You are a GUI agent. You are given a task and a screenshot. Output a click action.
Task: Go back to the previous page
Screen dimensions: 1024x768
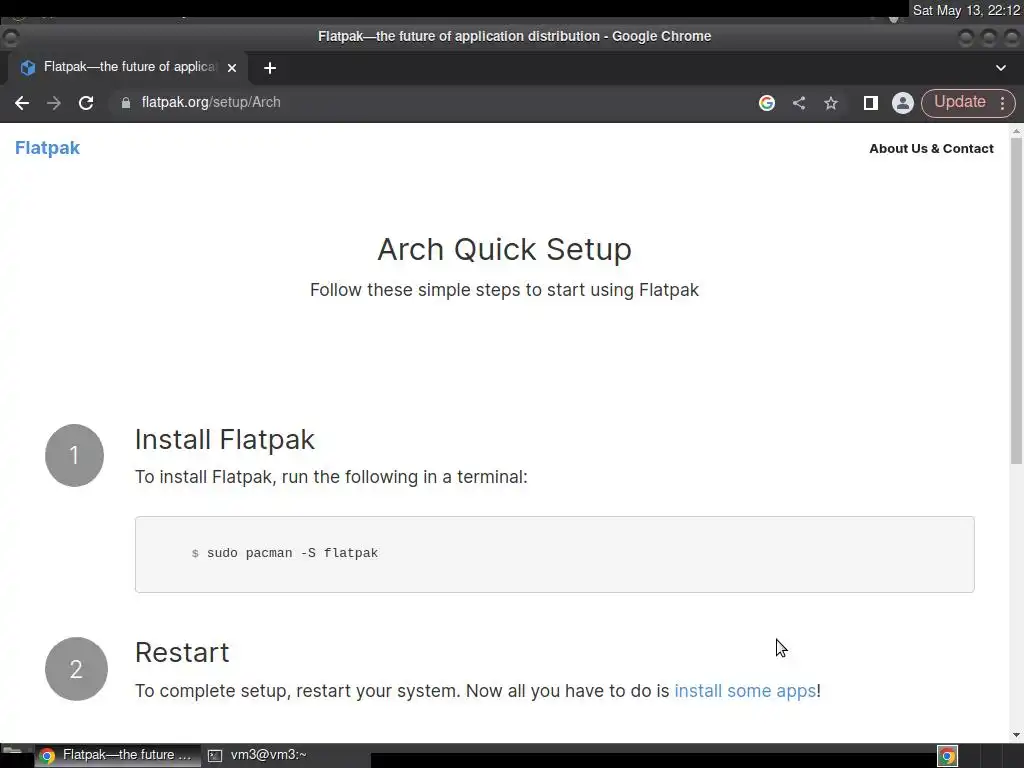(22, 103)
